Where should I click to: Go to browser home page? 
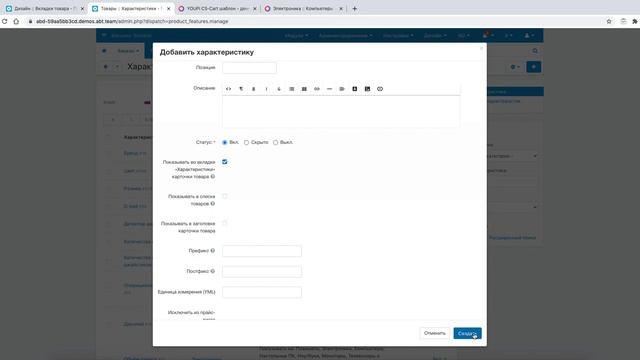click(16, 21)
